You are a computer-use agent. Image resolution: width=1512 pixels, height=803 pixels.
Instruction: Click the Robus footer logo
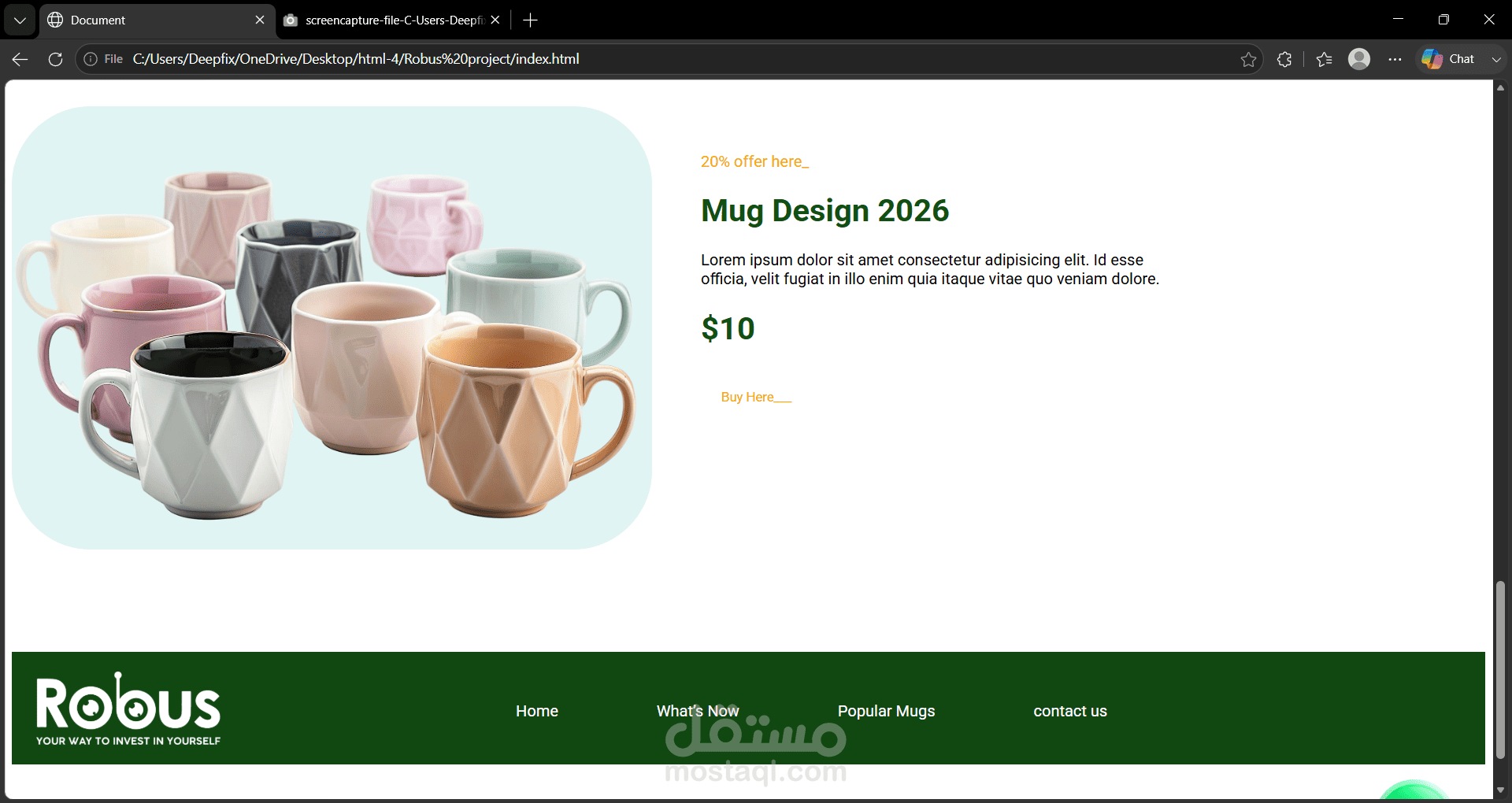point(128,709)
